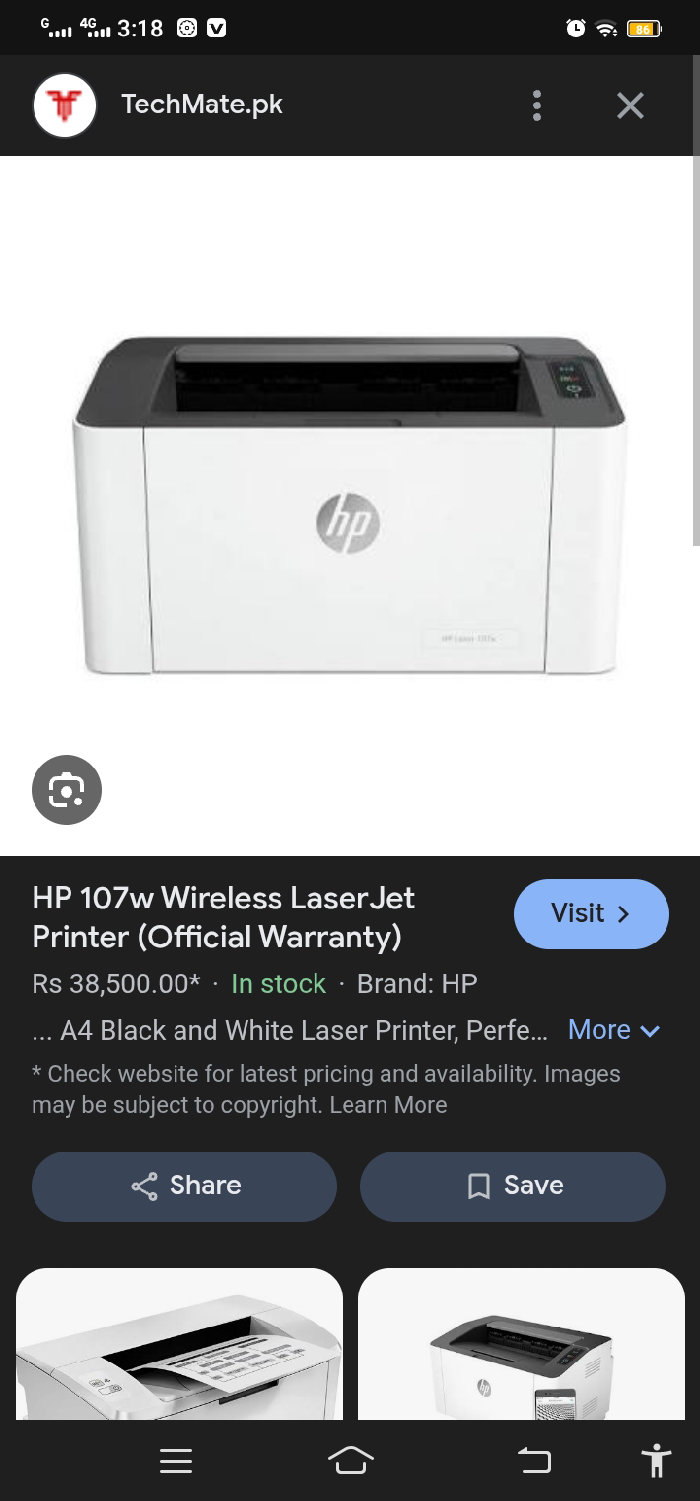
Task: Tap the TechMate.pk source name
Action: tap(202, 104)
